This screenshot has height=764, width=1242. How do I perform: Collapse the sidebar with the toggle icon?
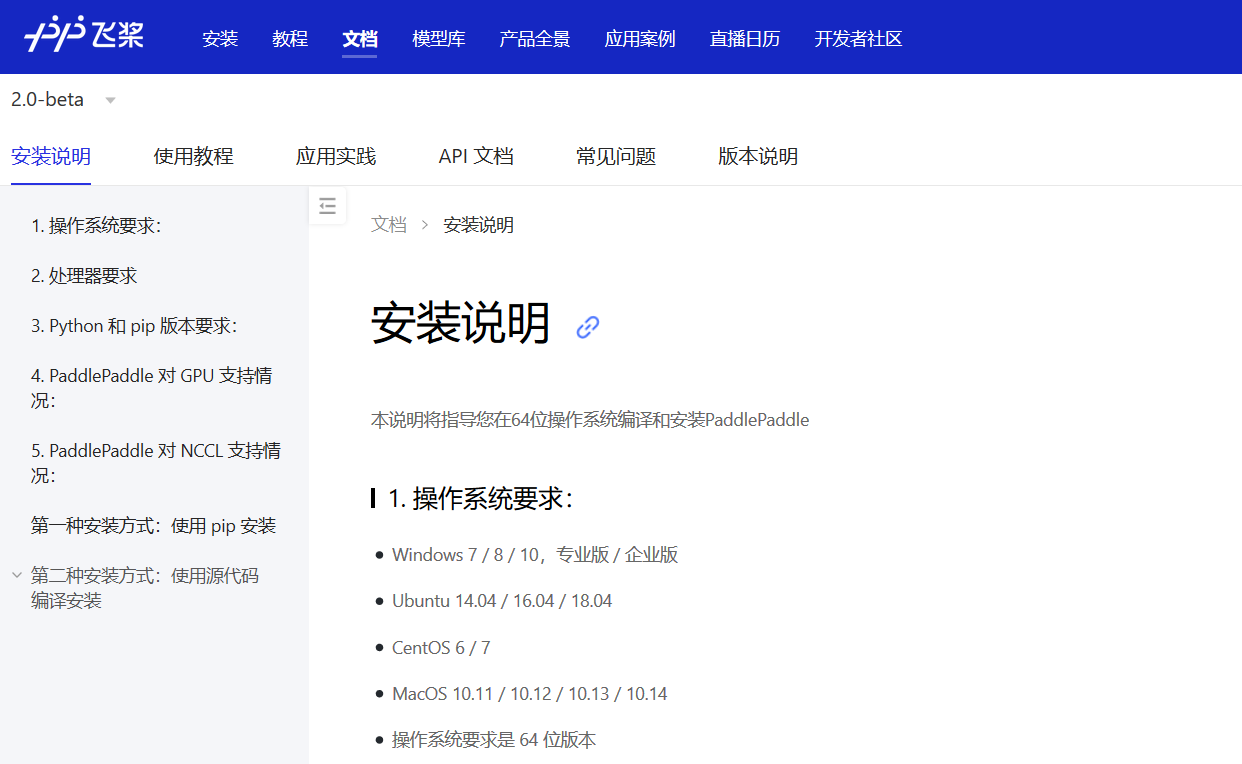(x=327, y=206)
